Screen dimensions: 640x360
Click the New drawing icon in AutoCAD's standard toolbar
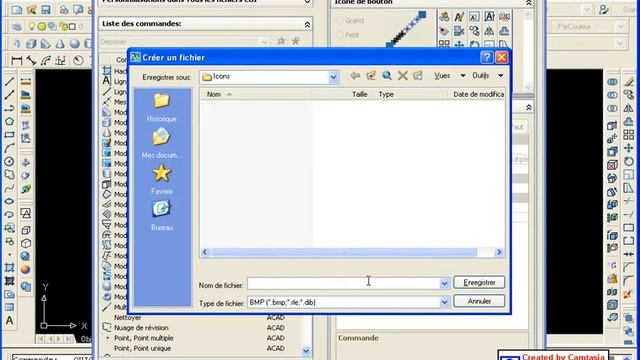(x=16, y=9)
